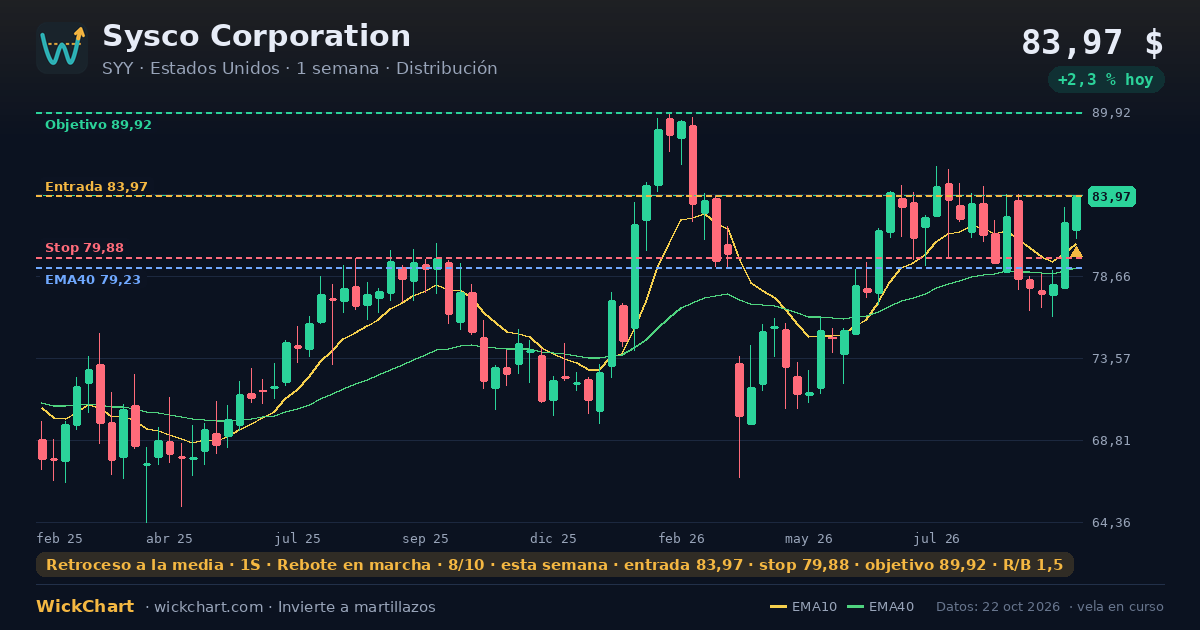Click the 68,81 price axis value
The height and width of the screenshot is (630, 1200).
click(x=1111, y=441)
